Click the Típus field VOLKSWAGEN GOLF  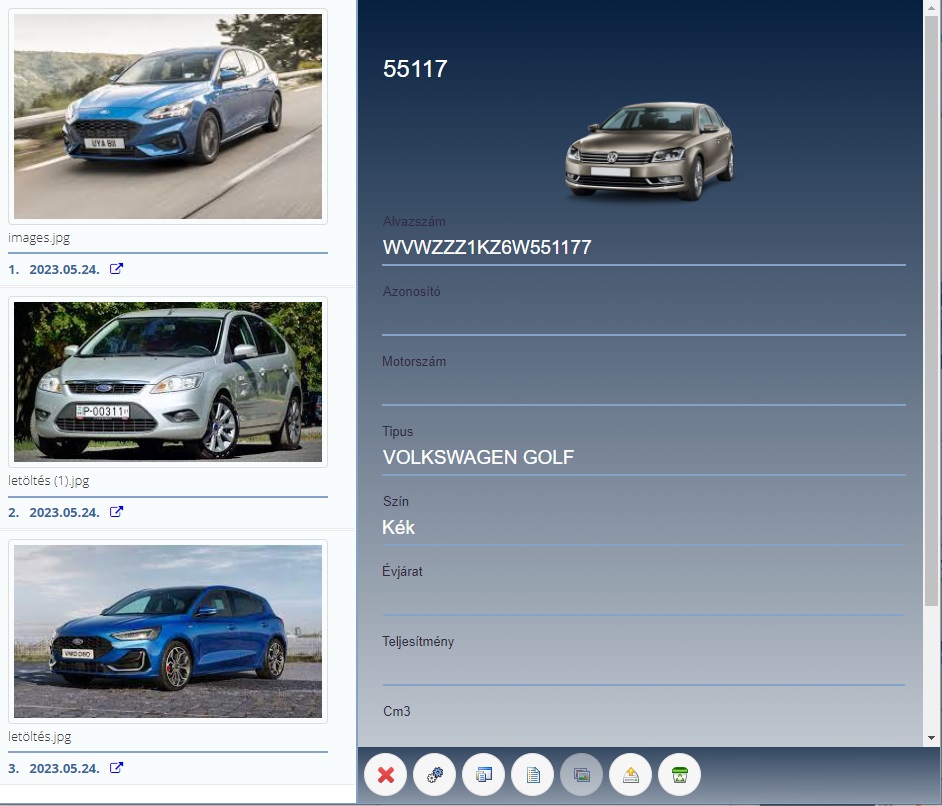click(x=644, y=458)
